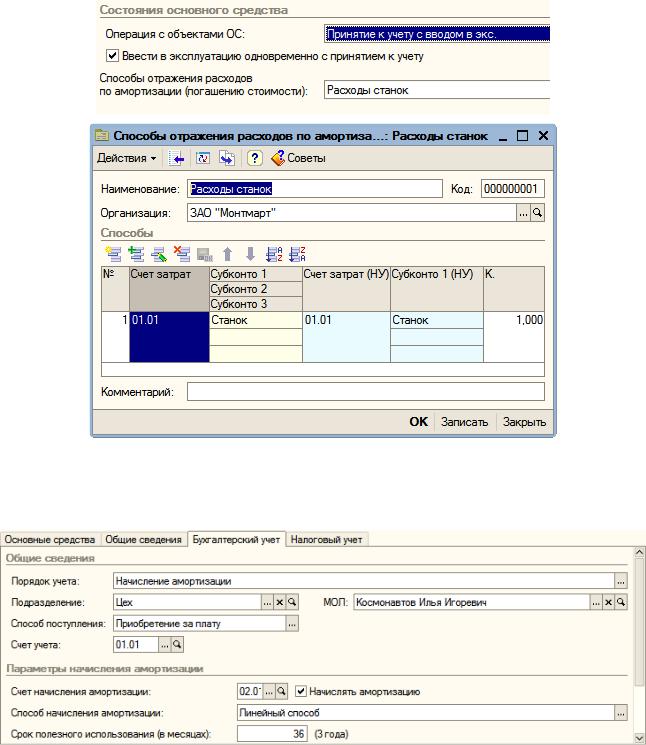Click the ellipsis button of Способ поступления field
This screenshot has height=745, width=646.
tap(292, 623)
